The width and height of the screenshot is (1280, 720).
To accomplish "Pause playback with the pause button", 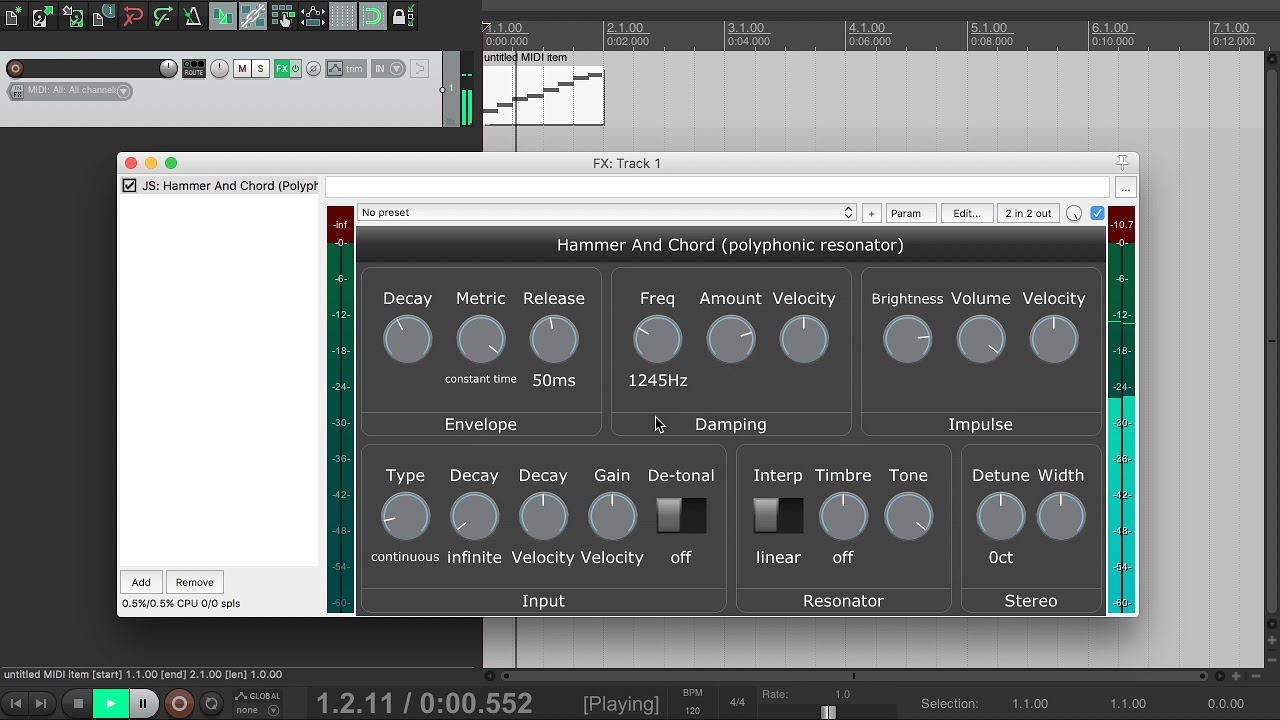I will coord(144,704).
